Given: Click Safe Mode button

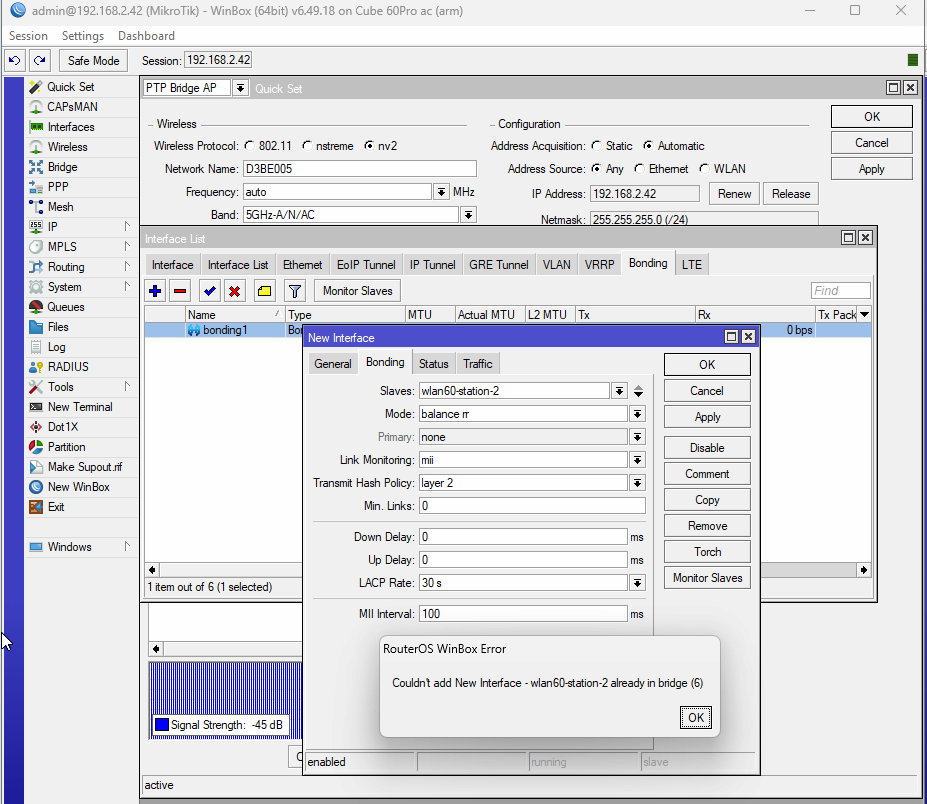Looking at the screenshot, I should (x=93, y=60).
